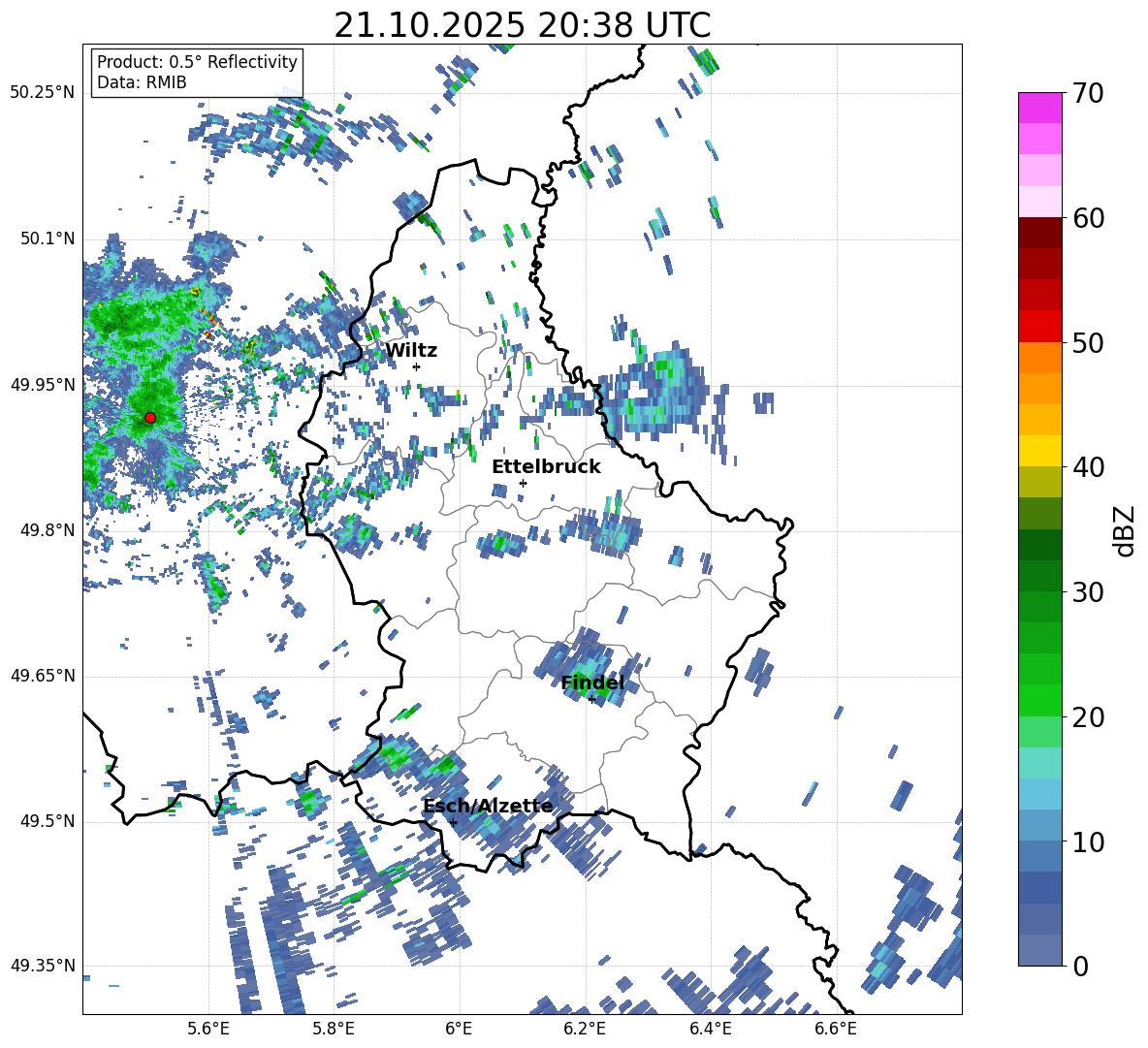Screen dimensions: 1148x1048
Task: Click the Data: RMIB text
Action: 142,82
